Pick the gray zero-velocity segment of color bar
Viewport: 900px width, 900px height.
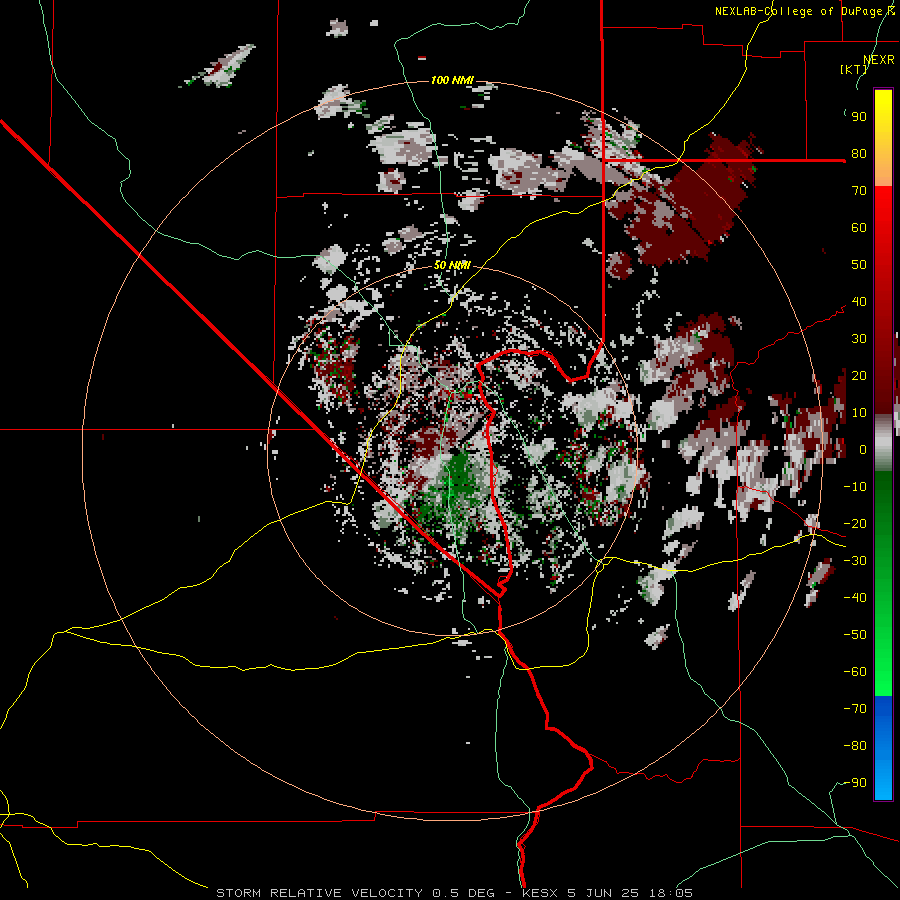tap(883, 443)
